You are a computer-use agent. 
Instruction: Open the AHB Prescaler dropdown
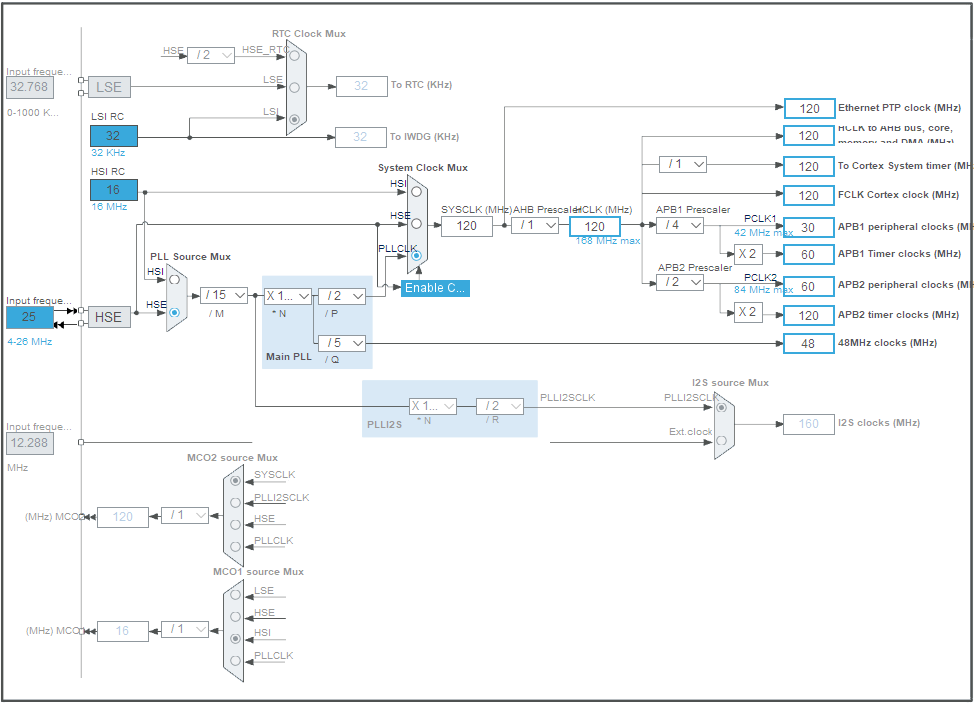tap(535, 225)
